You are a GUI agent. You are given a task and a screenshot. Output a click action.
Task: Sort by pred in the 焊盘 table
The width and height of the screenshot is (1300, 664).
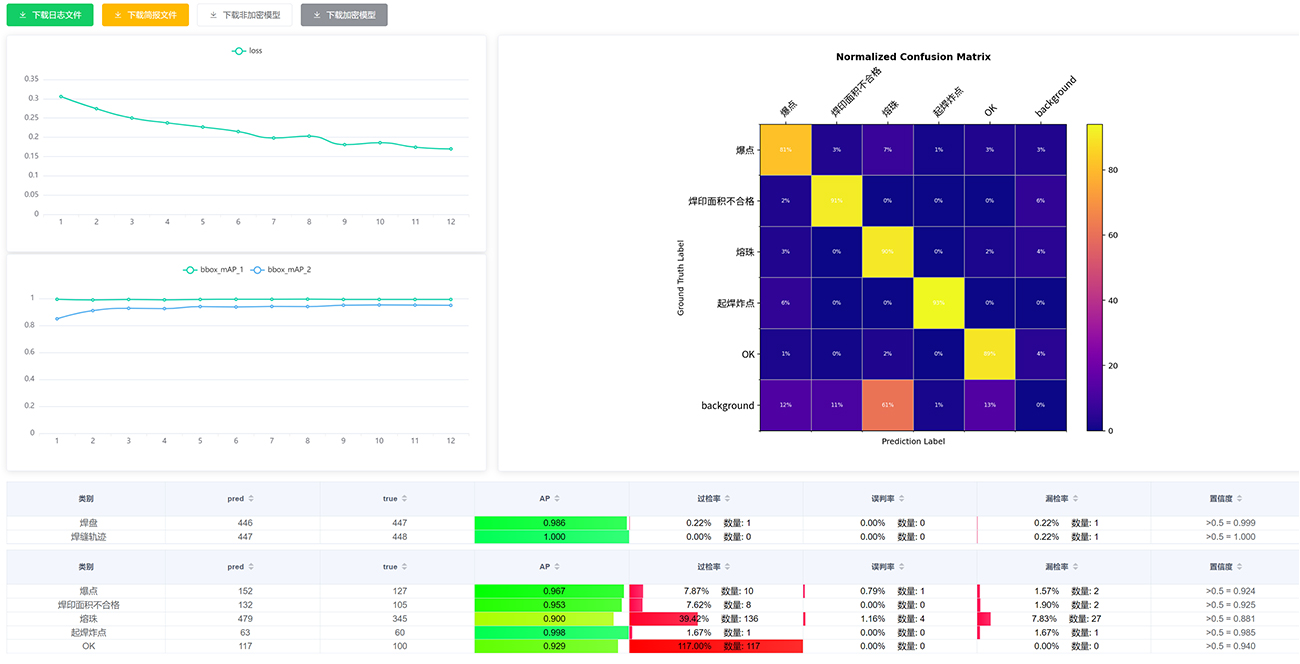coord(251,498)
